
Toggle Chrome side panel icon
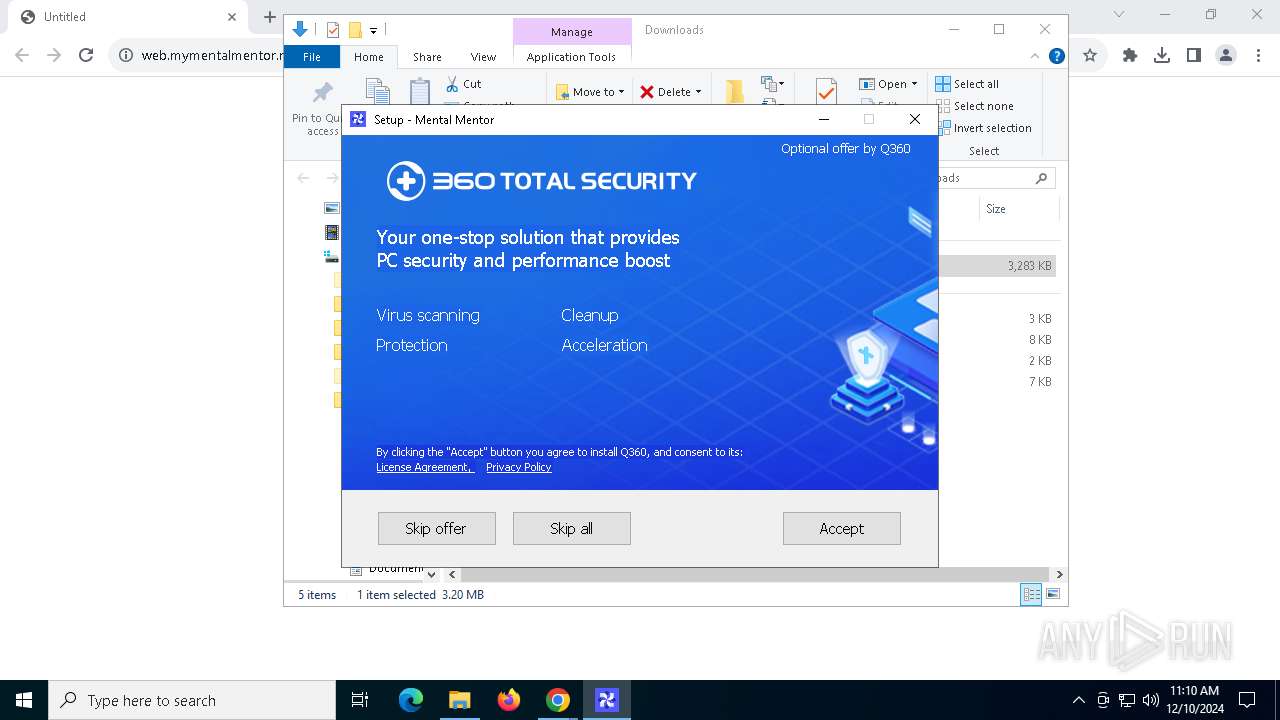[x=1194, y=56]
